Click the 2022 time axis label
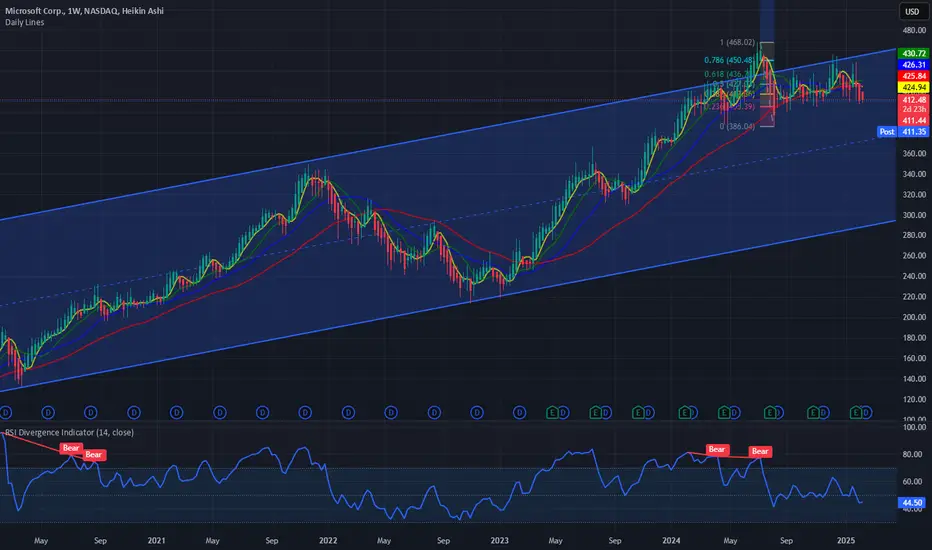 coord(328,540)
